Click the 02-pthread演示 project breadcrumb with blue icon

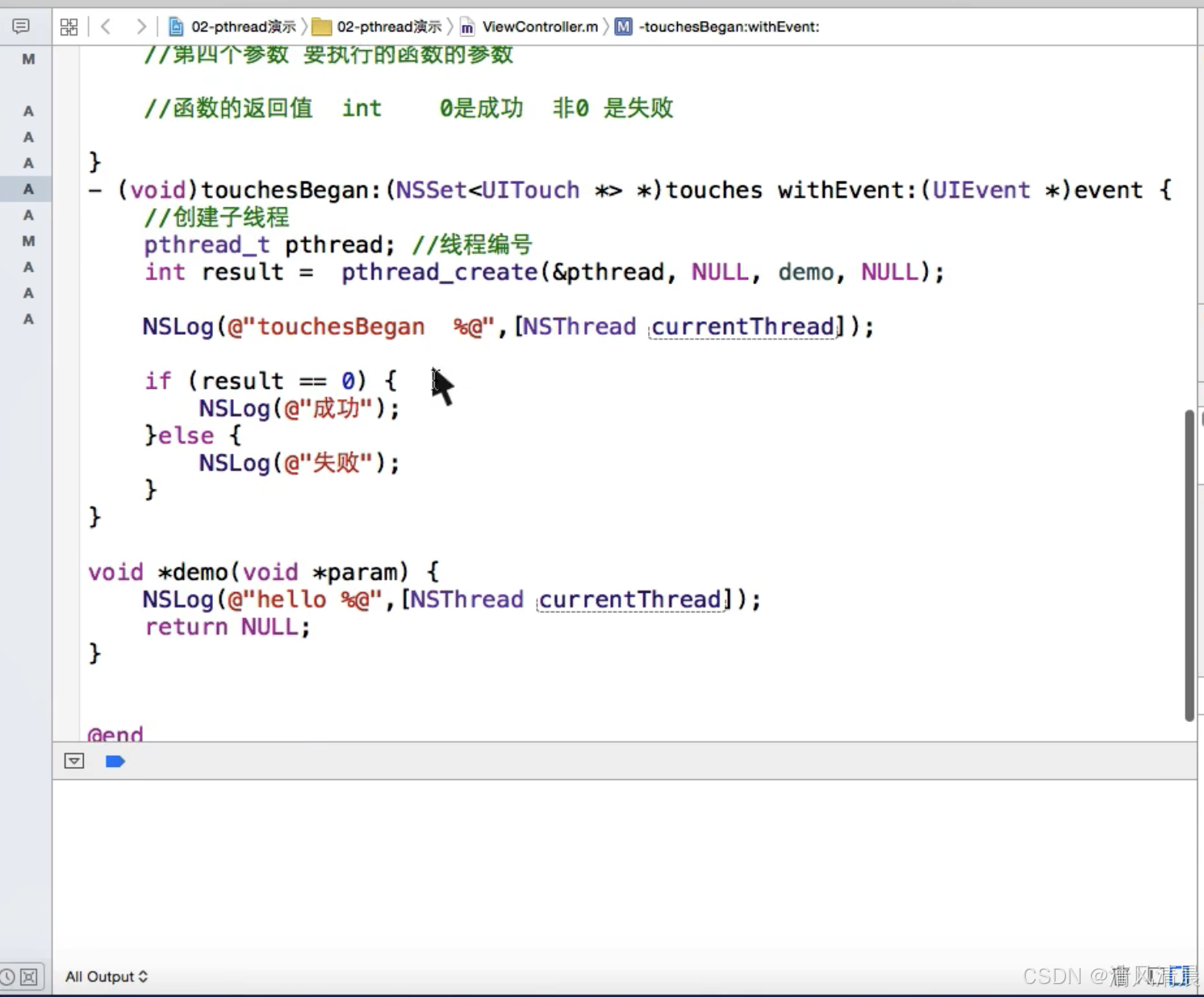point(232,27)
